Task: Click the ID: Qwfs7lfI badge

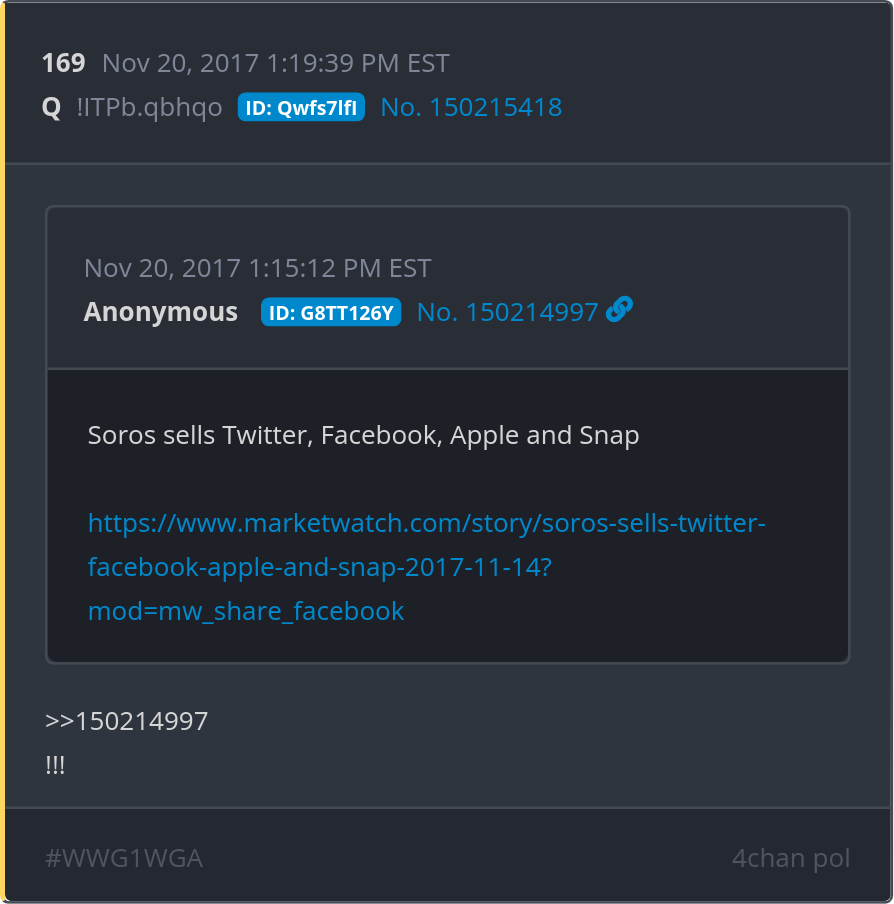Action: click(x=301, y=108)
